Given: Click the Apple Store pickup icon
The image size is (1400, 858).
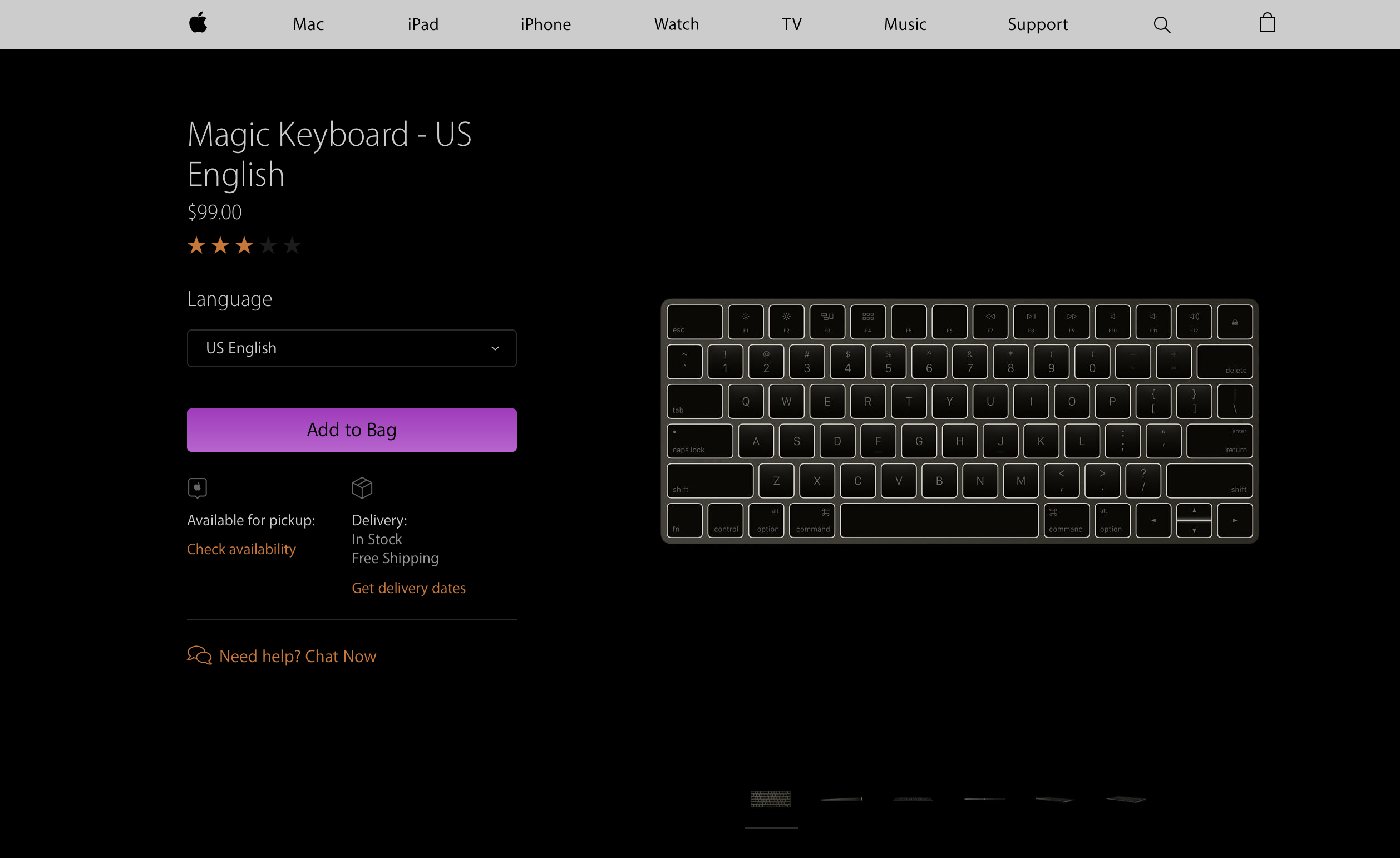Looking at the screenshot, I should click(197, 487).
